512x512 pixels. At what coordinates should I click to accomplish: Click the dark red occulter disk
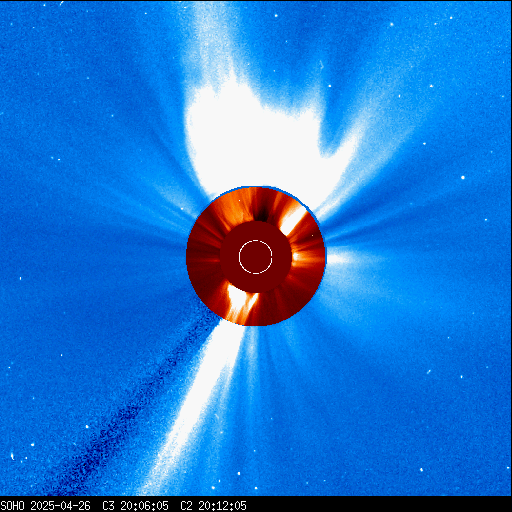256,257
